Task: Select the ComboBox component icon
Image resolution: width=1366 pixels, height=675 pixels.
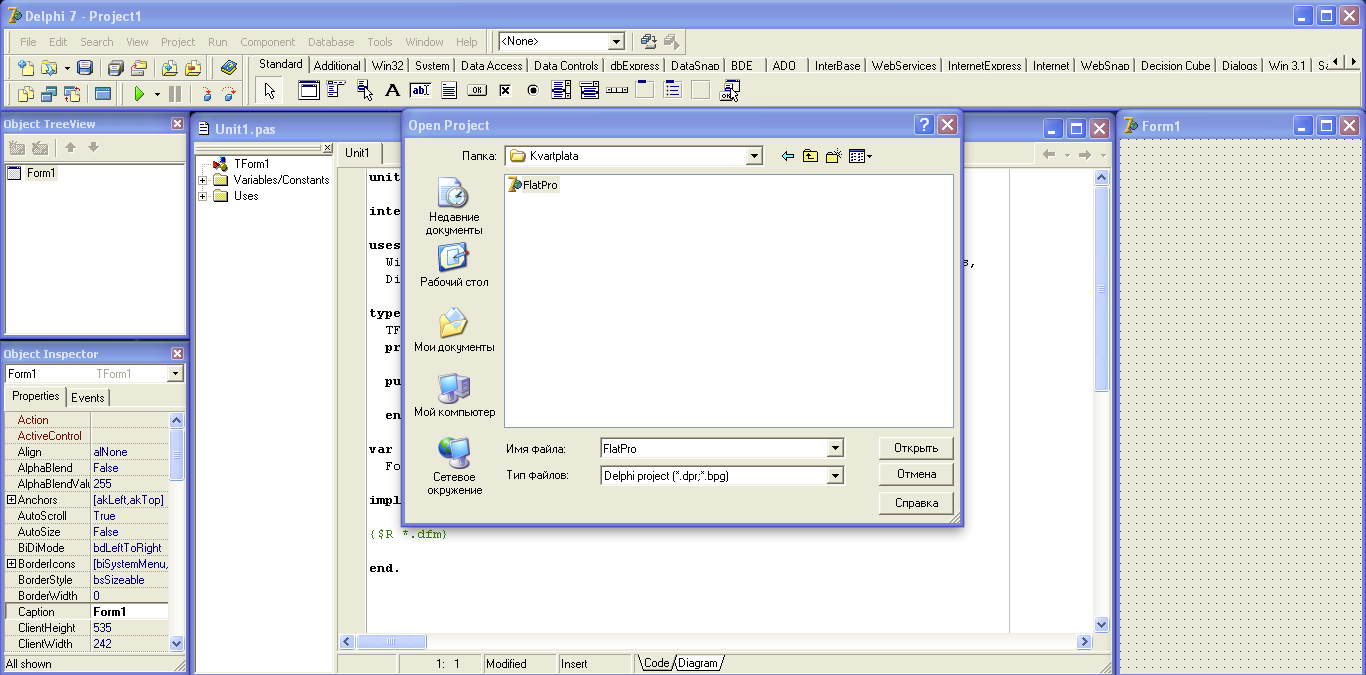Action: 589,91
